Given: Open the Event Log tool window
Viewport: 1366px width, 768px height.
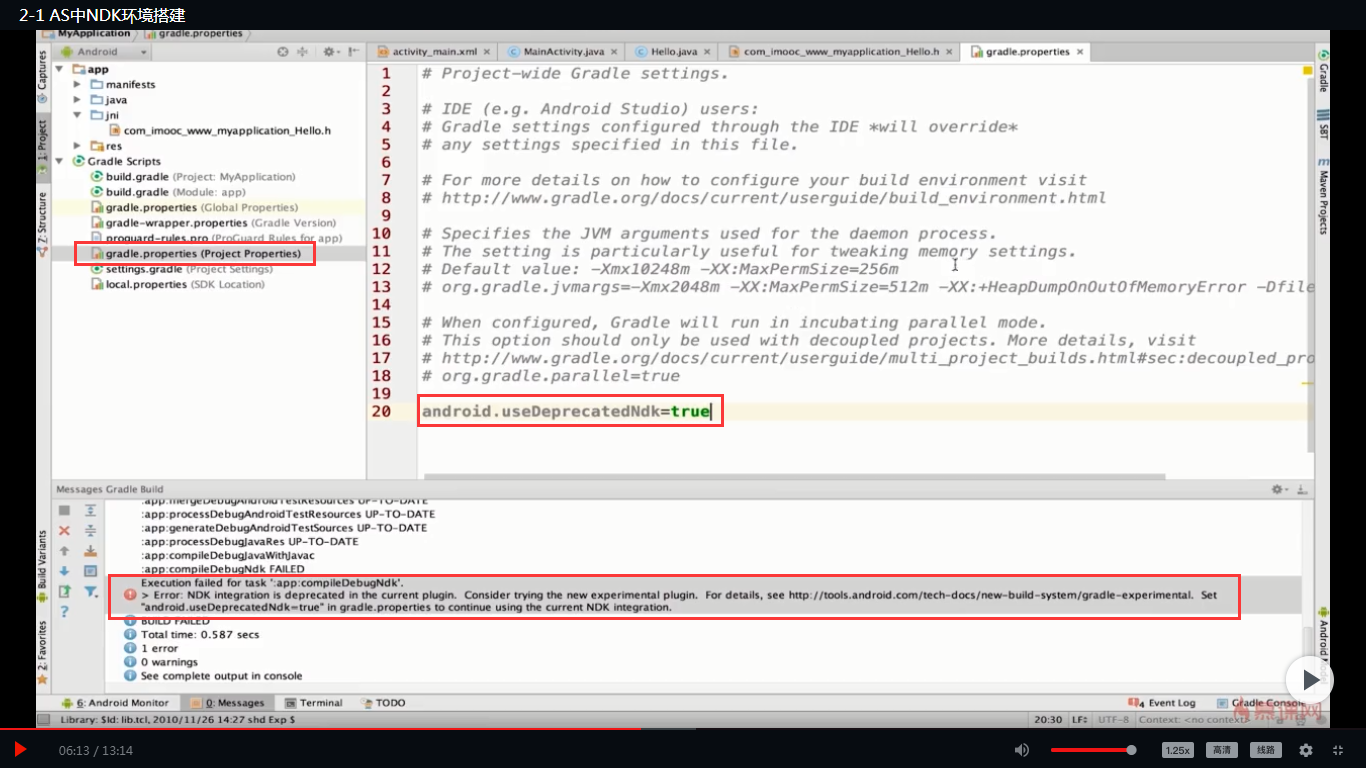Looking at the screenshot, I should click(x=1162, y=703).
